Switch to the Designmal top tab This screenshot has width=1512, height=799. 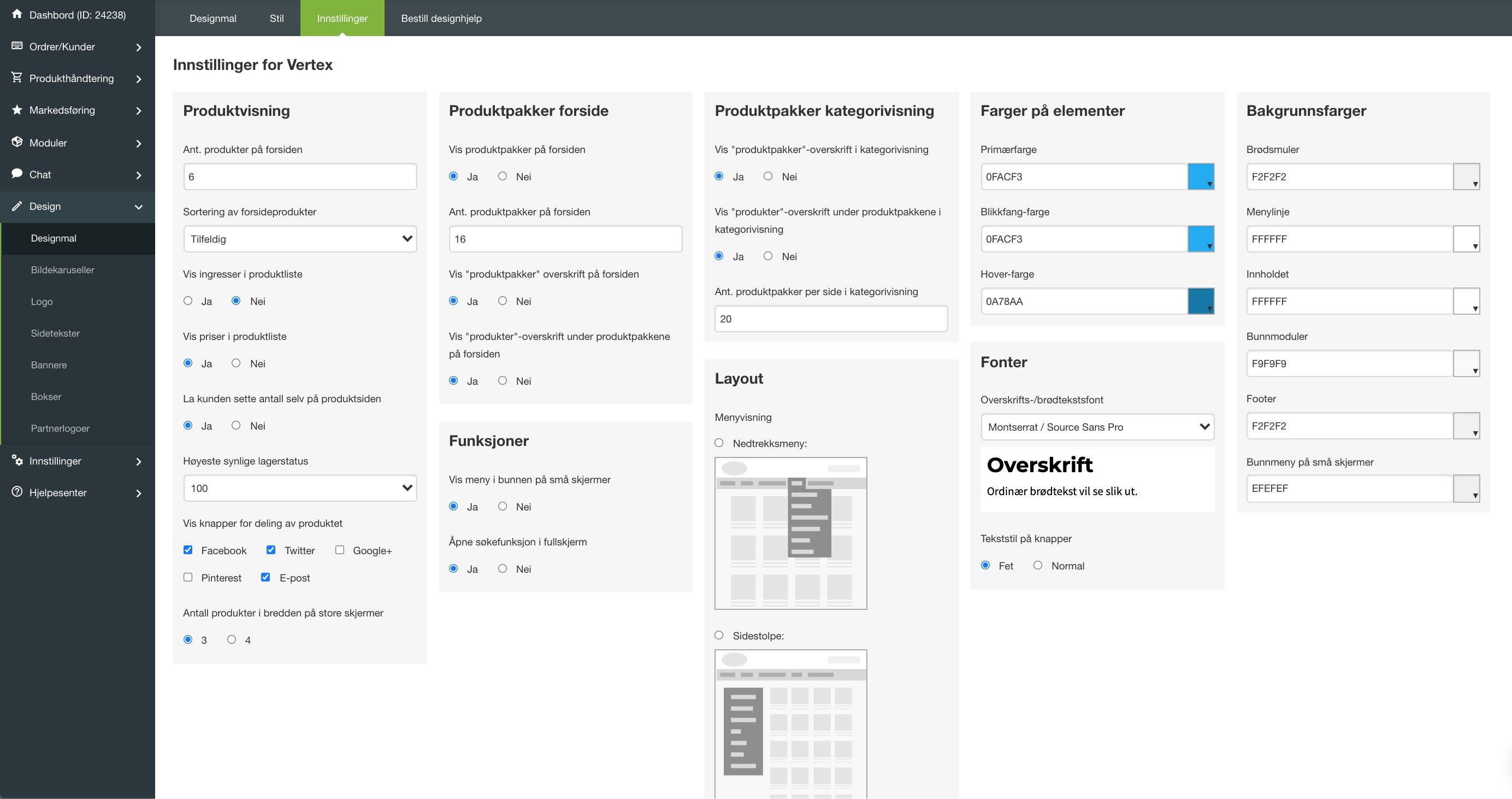[212, 18]
